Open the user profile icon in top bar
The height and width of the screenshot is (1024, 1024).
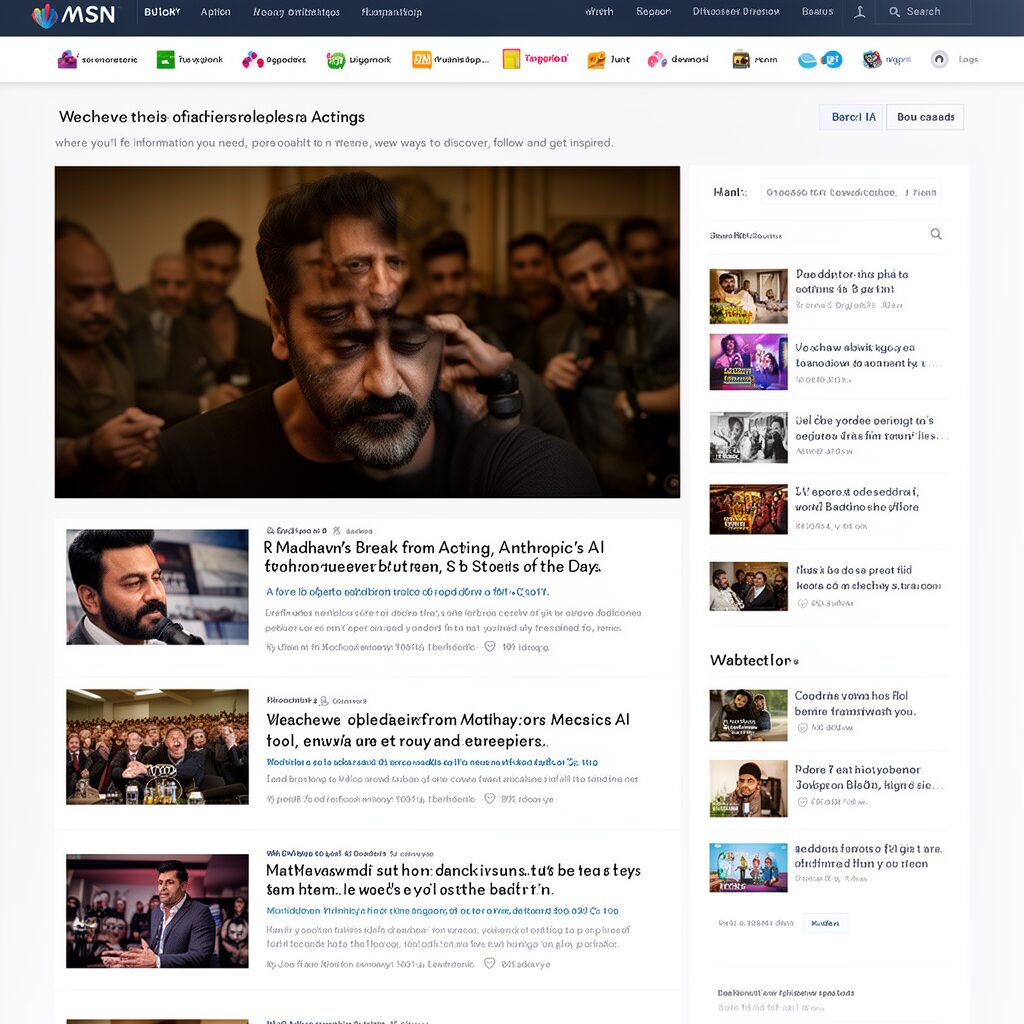pyautogui.click(x=860, y=12)
